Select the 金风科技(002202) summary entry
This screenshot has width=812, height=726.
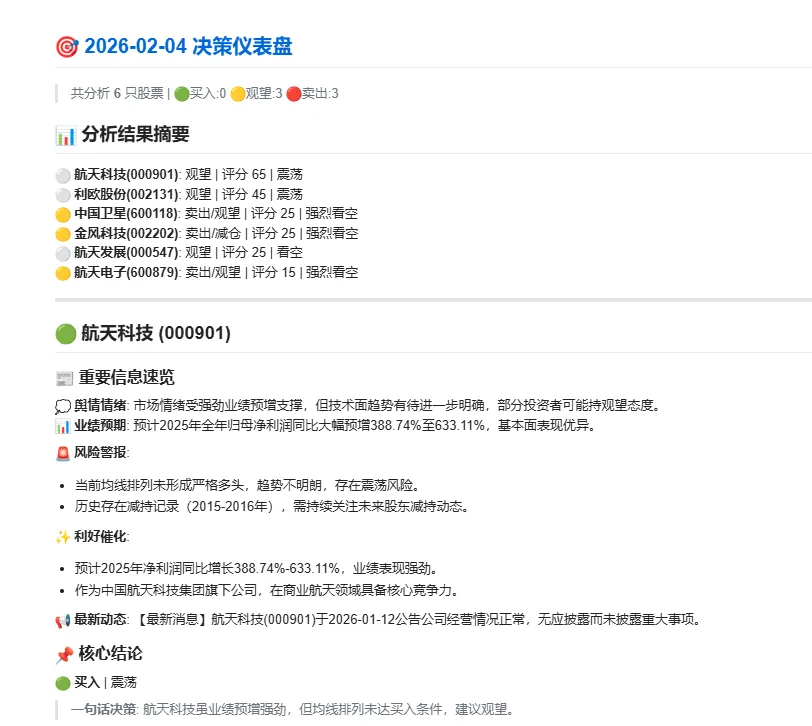click(x=216, y=233)
